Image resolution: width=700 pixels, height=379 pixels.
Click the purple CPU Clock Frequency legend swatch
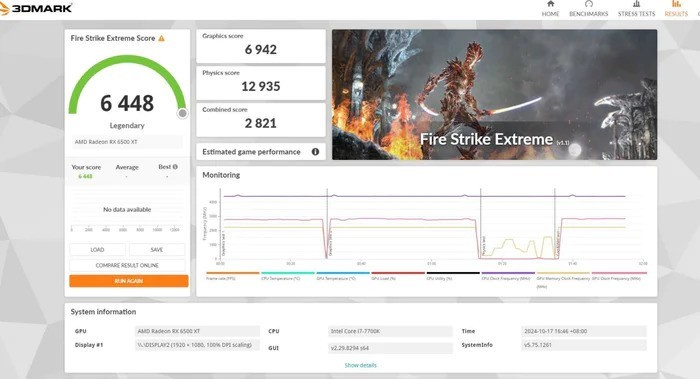click(508, 273)
